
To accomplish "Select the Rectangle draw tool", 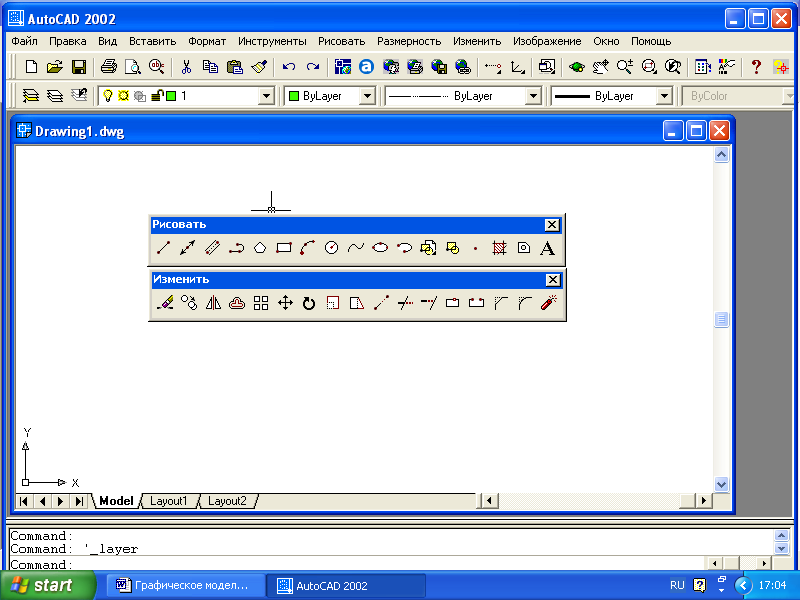I will coord(284,248).
